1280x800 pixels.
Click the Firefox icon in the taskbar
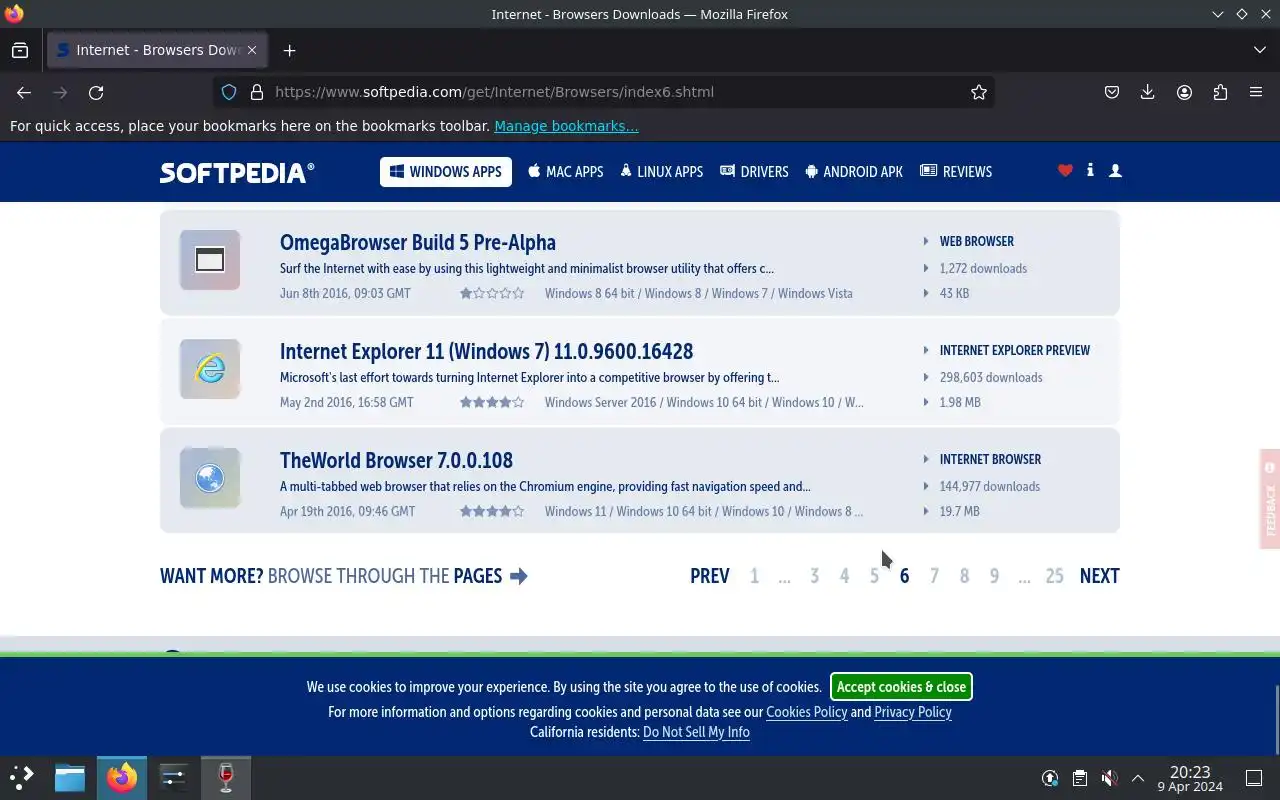click(122, 778)
